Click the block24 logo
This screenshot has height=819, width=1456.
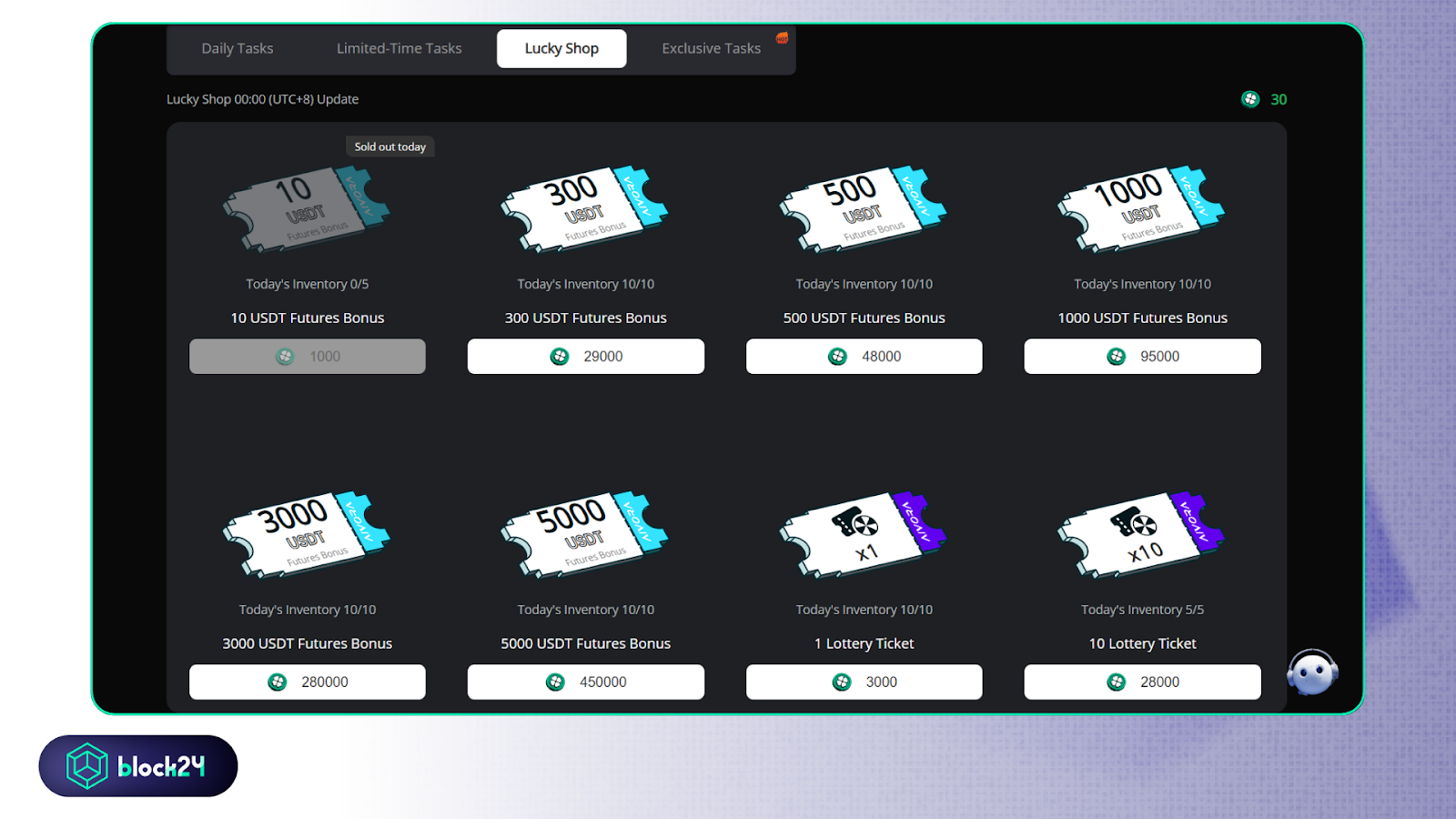[x=138, y=766]
